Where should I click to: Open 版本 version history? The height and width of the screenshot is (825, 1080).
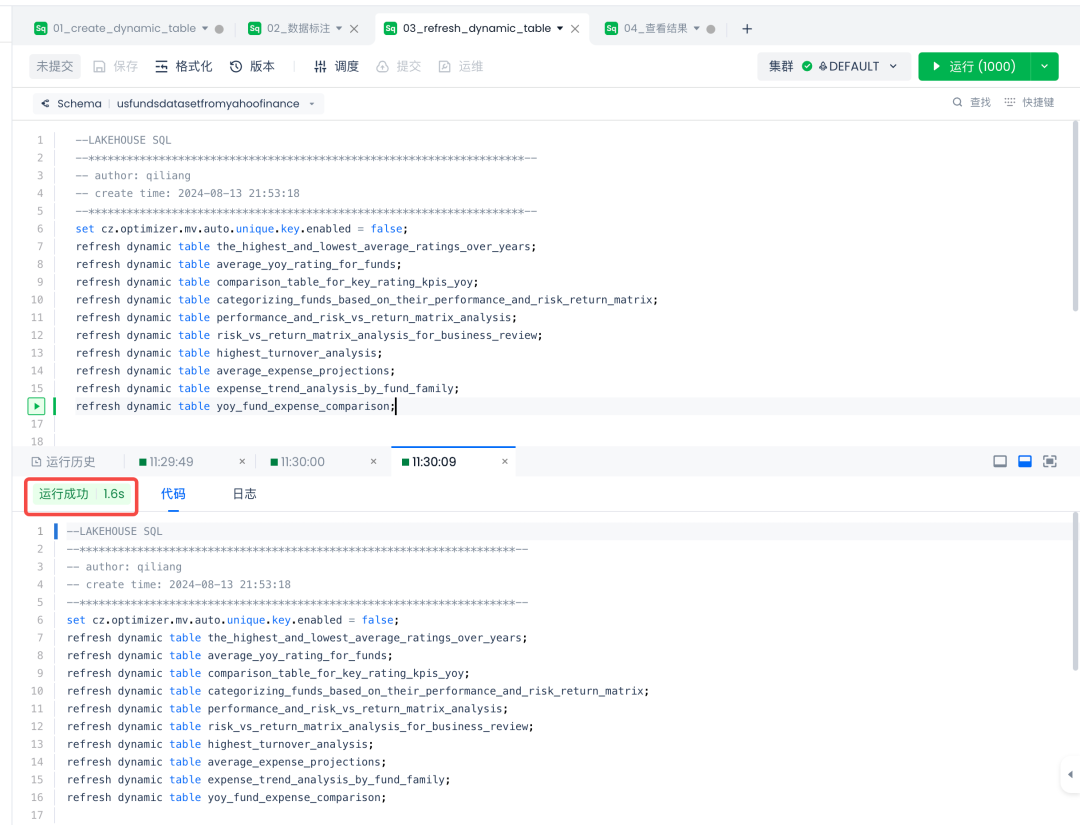click(x=252, y=66)
